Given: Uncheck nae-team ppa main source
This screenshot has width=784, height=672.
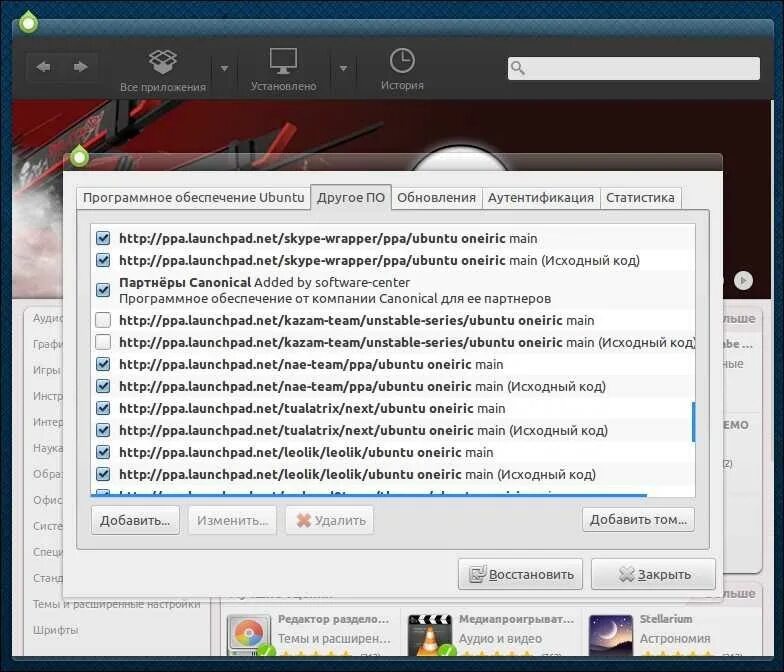Looking at the screenshot, I should coord(103,364).
